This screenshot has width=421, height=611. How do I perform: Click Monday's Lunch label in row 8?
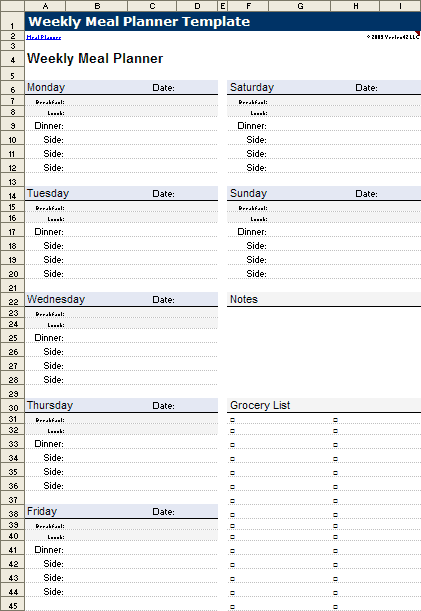[x=56, y=113]
